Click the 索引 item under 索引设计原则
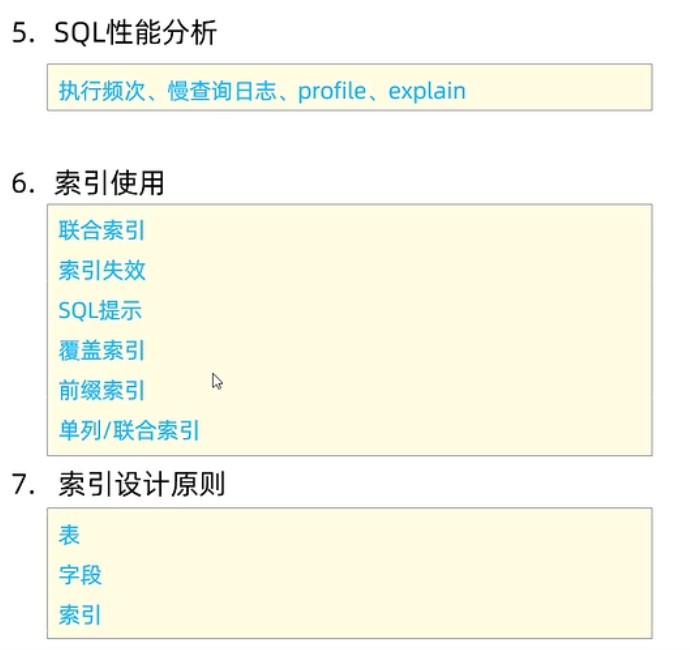The height and width of the screenshot is (650, 690). click(x=80, y=615)
